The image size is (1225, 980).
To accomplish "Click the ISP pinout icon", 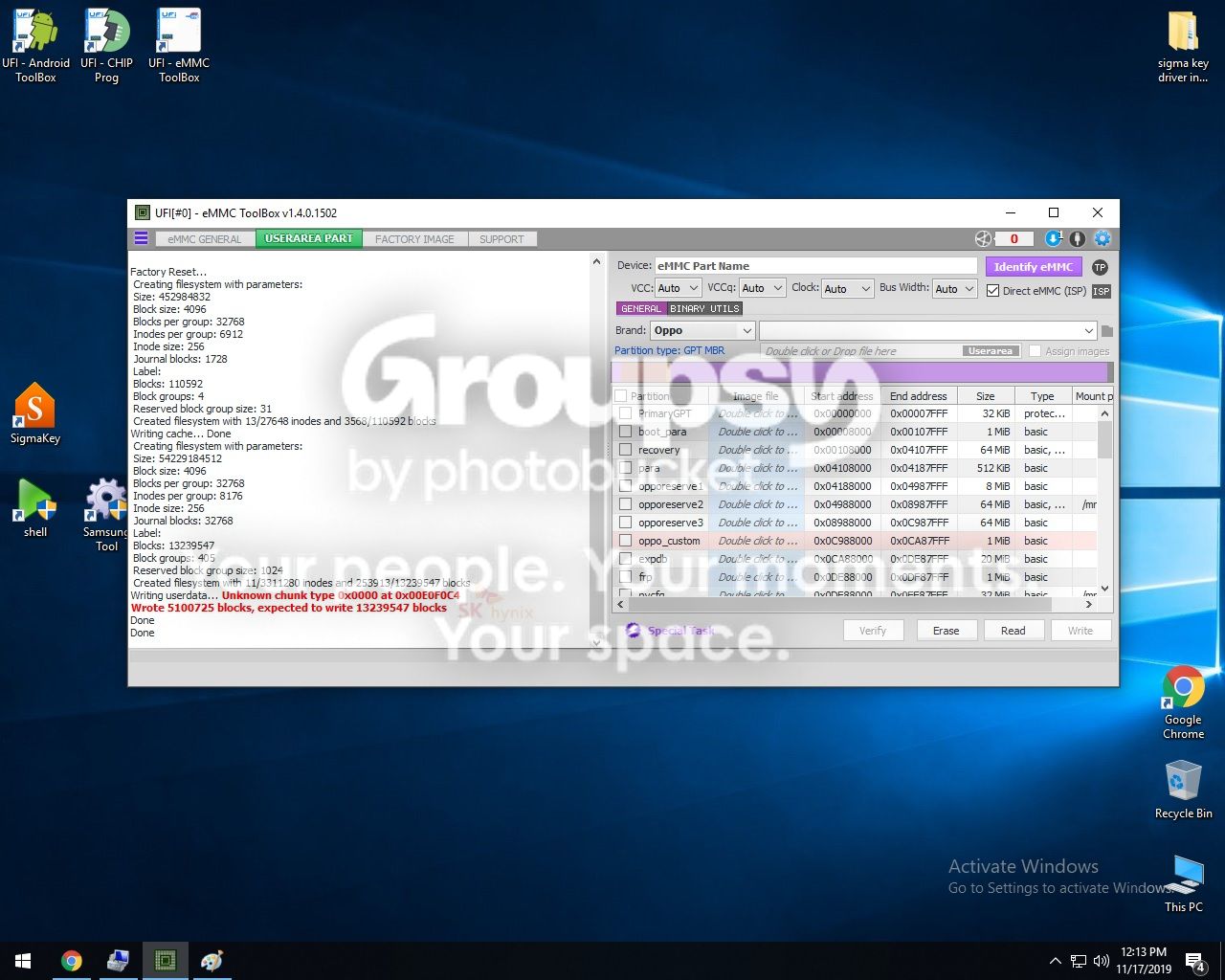I will click(x=1102, y=291).
